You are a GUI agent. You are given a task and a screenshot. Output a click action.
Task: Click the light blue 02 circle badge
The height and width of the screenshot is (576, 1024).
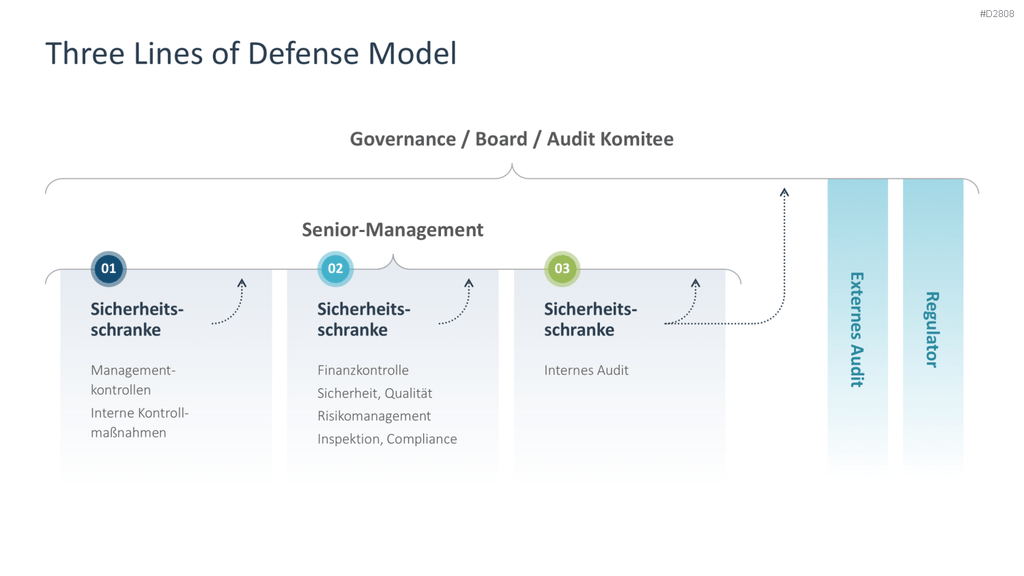tap(335, 268)
